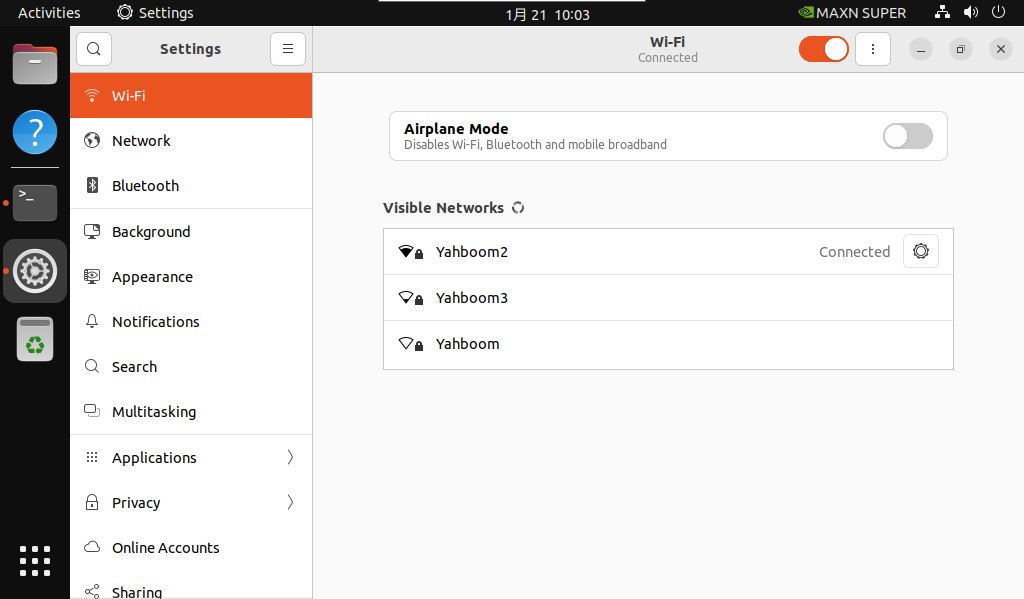Viewport: 1024px width, 599px height.
Task: Open Wi-Fi options three-dot menu
Action: pos(872,49)
